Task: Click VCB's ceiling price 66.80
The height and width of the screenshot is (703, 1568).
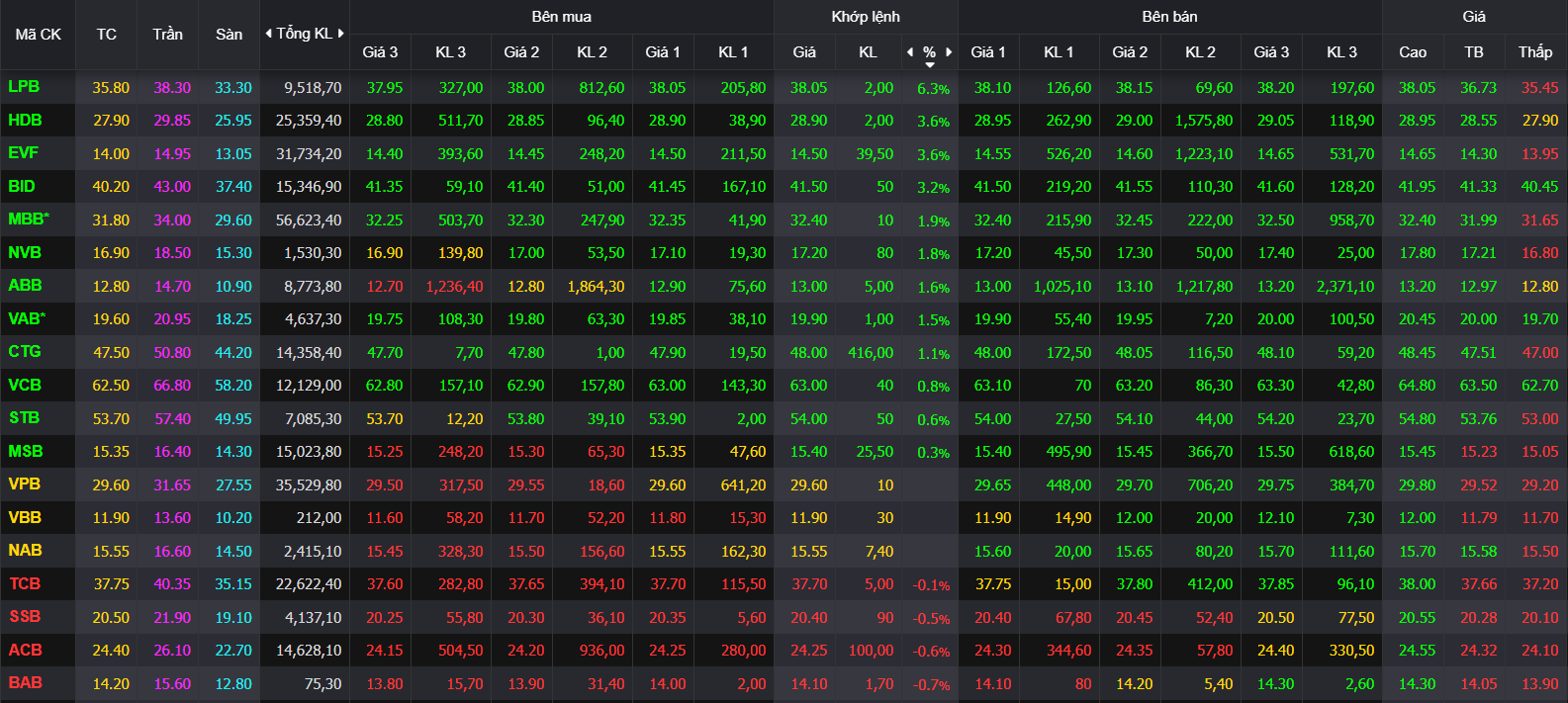Action: [x=172, y=386]
